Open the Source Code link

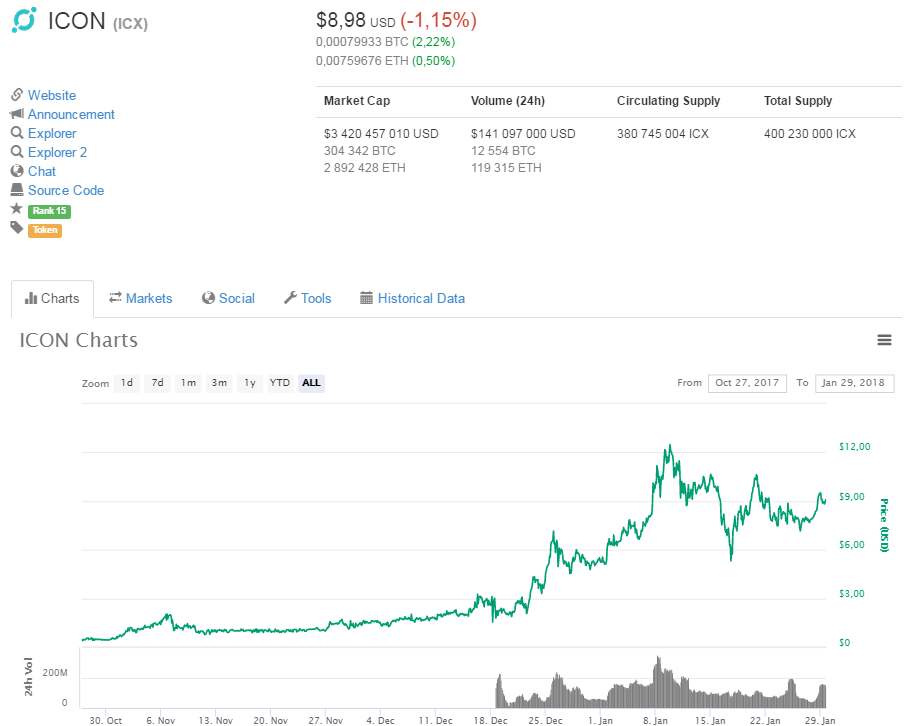point(66,190)
